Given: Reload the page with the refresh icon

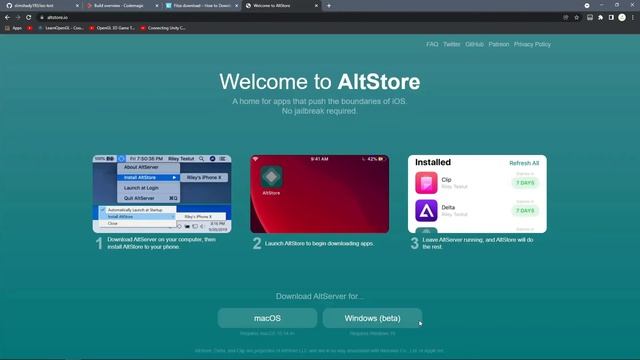Looking at the screenshot, I should 29,17.
